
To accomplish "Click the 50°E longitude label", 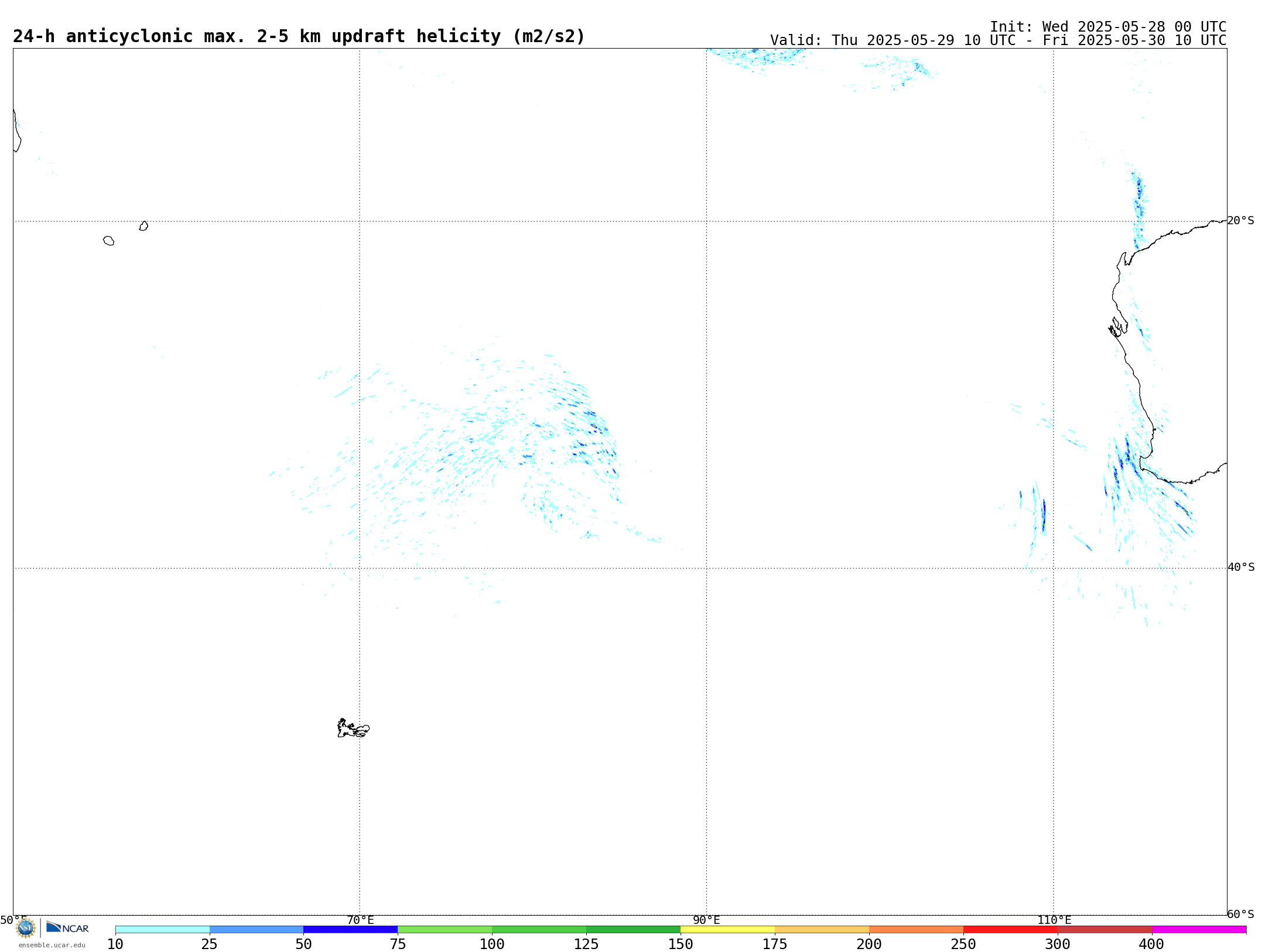I will tap(13, 920).
